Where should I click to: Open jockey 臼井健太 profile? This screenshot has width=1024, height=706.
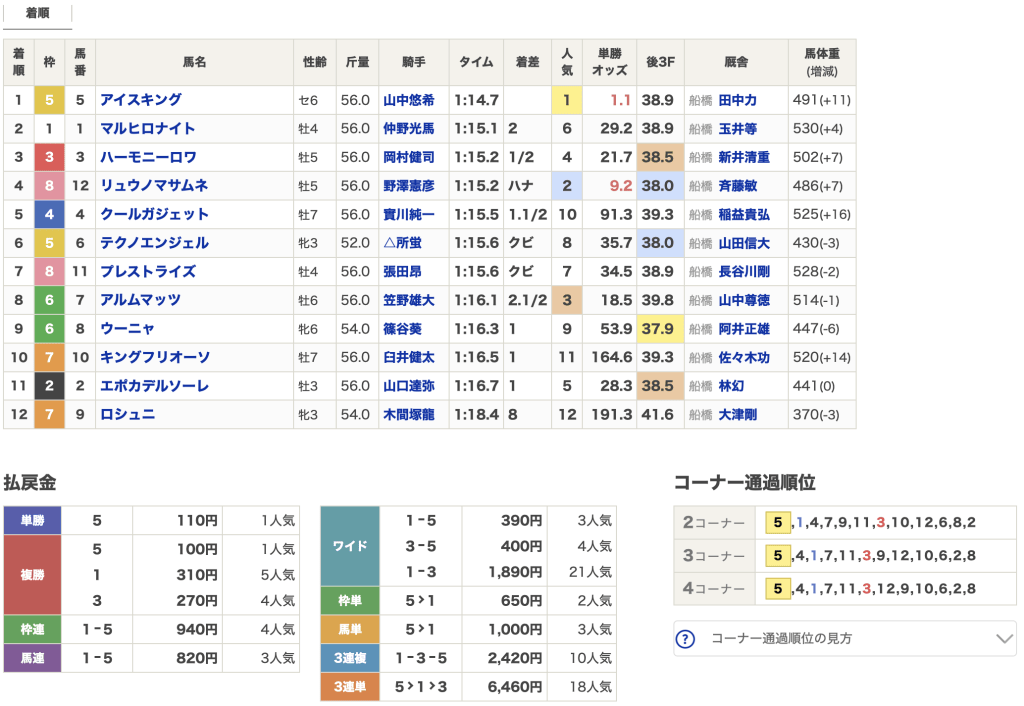pos(409,357)
